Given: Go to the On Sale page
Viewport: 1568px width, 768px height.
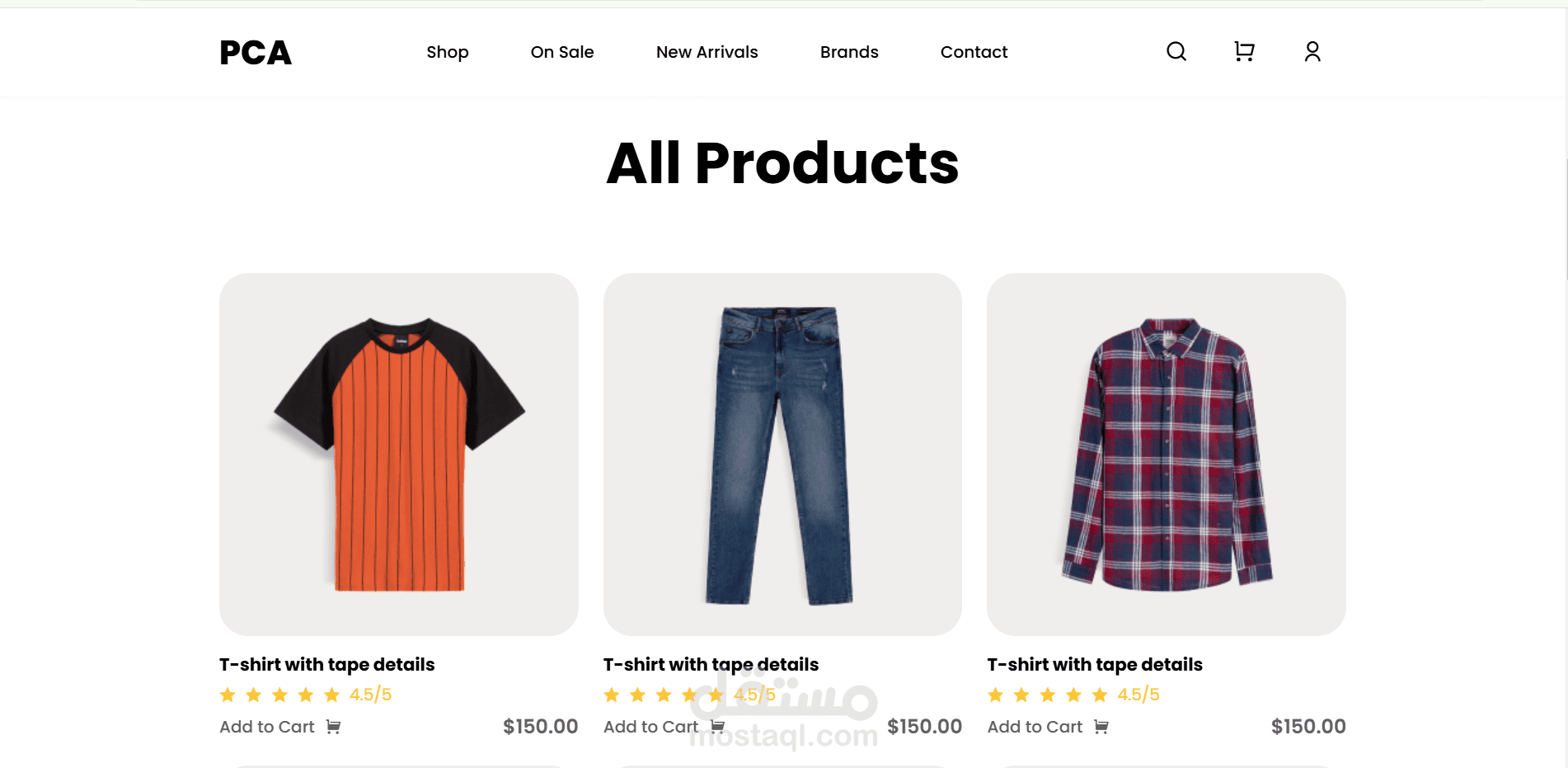Looking at the screenshot, I should (562, 52).
